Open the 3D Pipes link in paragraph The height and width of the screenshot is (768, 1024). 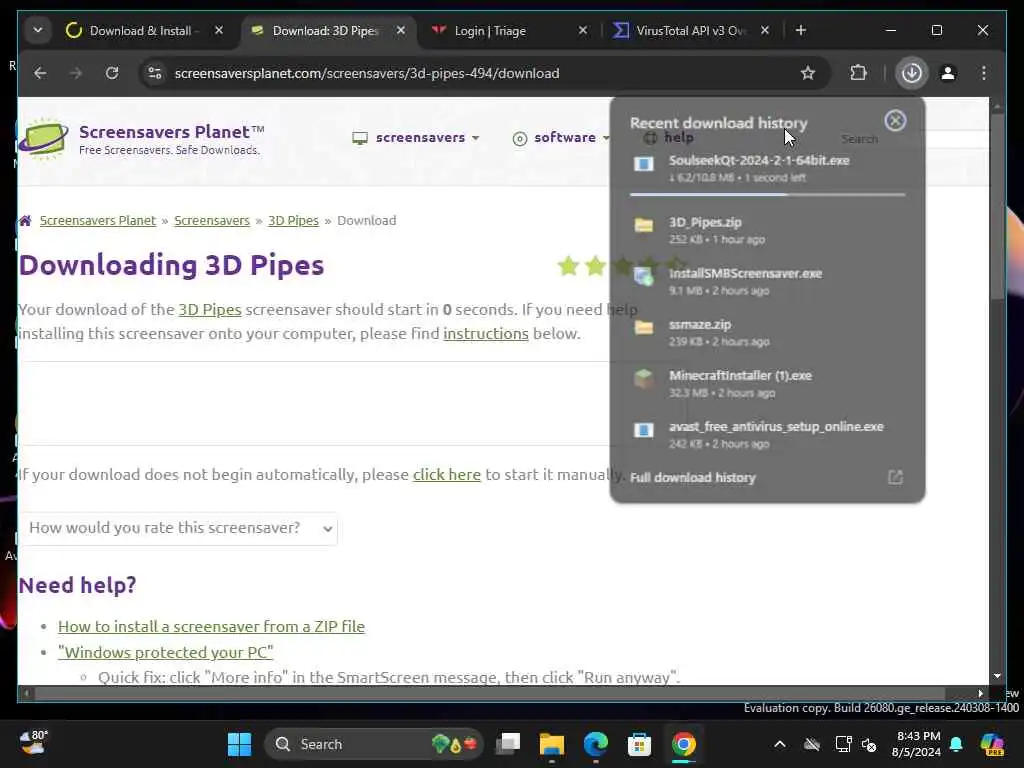tap(210, 310)
